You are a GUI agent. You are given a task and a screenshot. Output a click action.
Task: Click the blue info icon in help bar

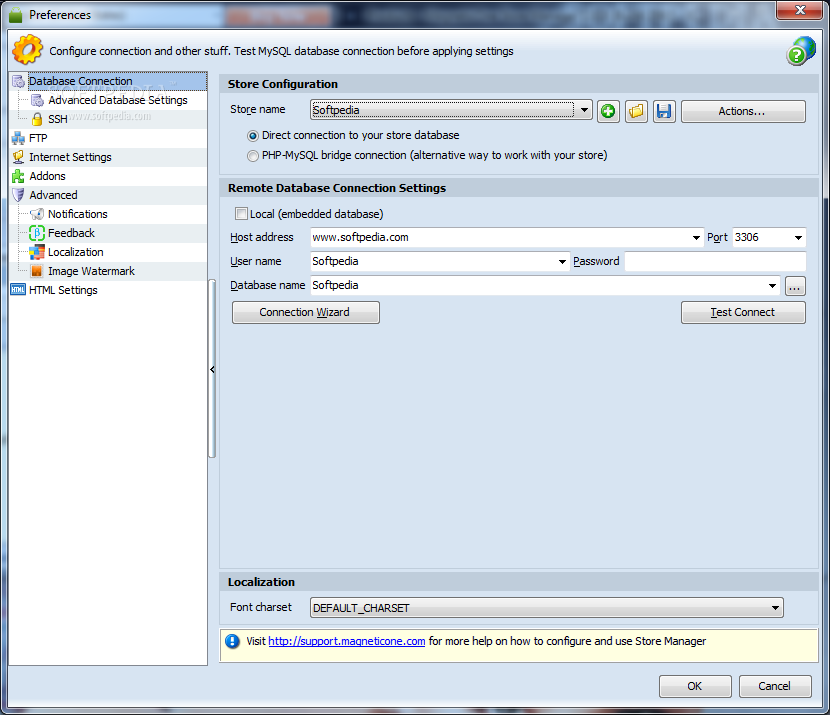click(x=232, y=641)
